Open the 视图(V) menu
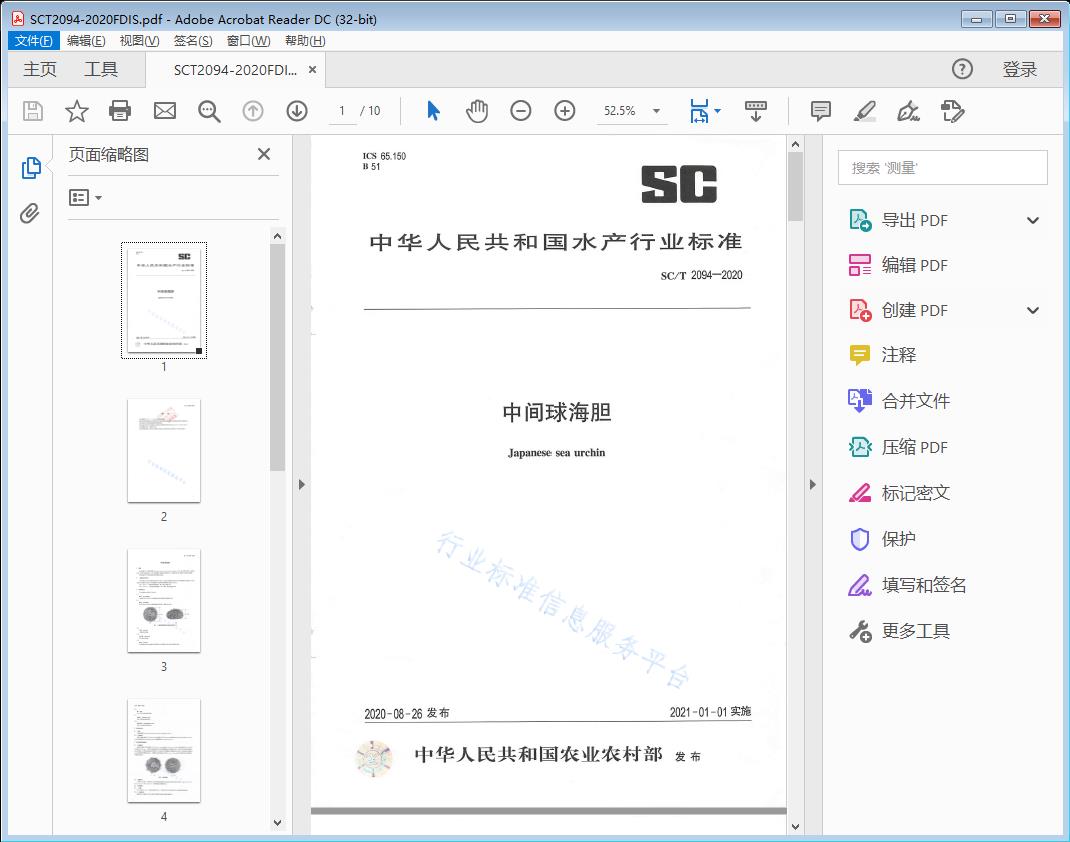 coord(139,41)
